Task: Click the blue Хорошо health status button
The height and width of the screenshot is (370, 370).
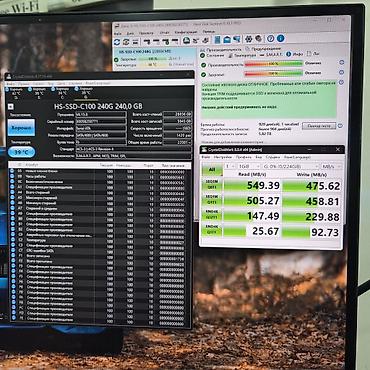Action: (21, 128)
